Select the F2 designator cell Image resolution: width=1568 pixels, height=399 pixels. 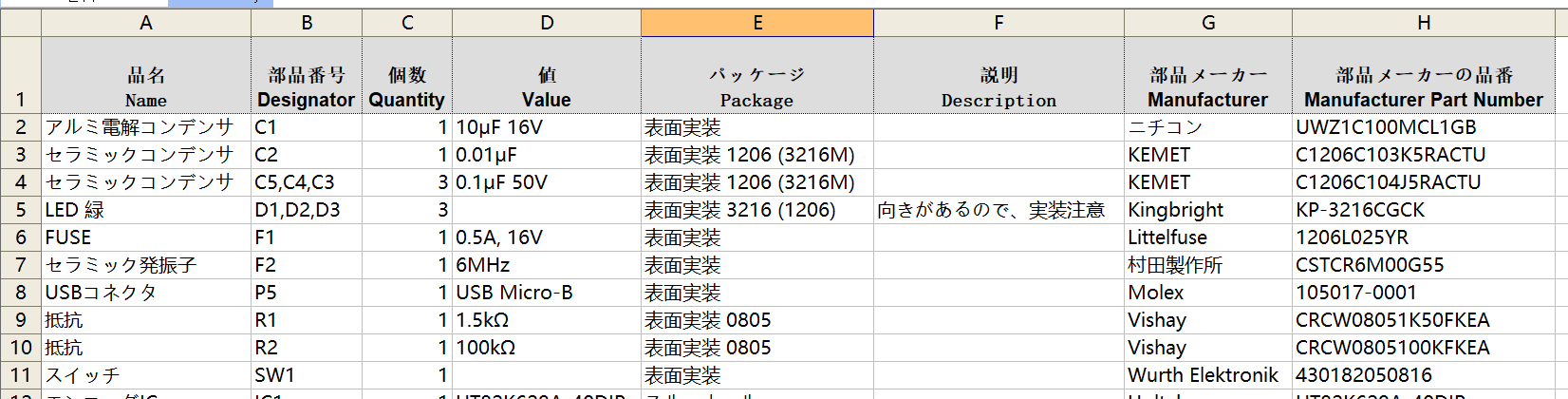tap(307, 265)
